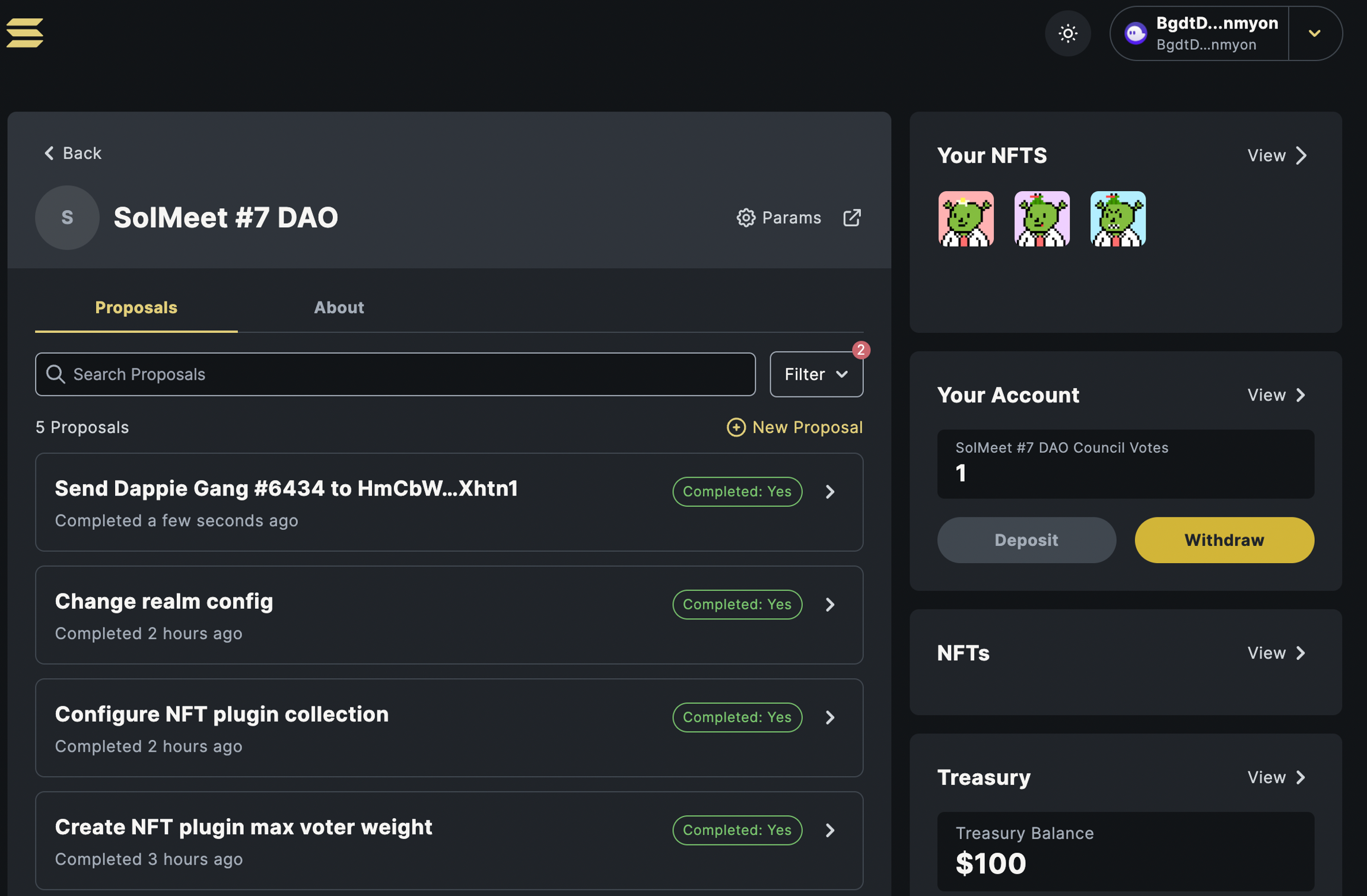Switch to the Proposals tab

click(x=136, y=307)
